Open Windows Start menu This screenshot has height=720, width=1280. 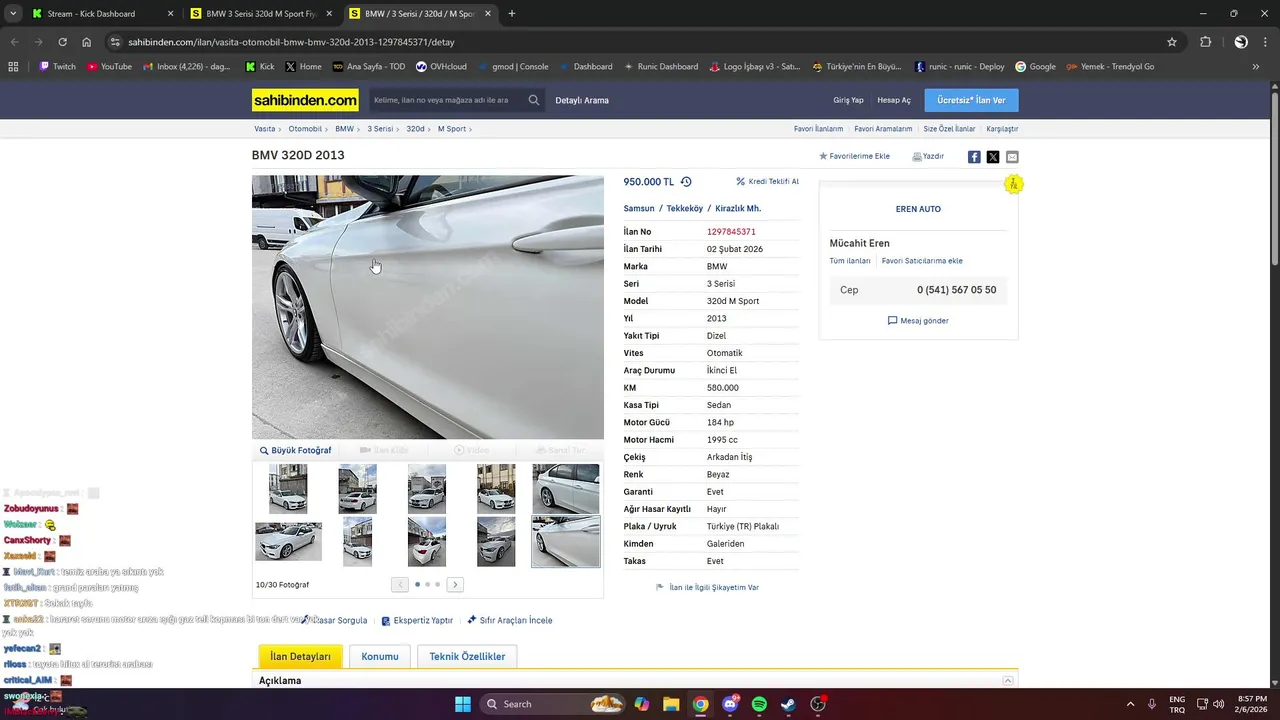(463, 704)
